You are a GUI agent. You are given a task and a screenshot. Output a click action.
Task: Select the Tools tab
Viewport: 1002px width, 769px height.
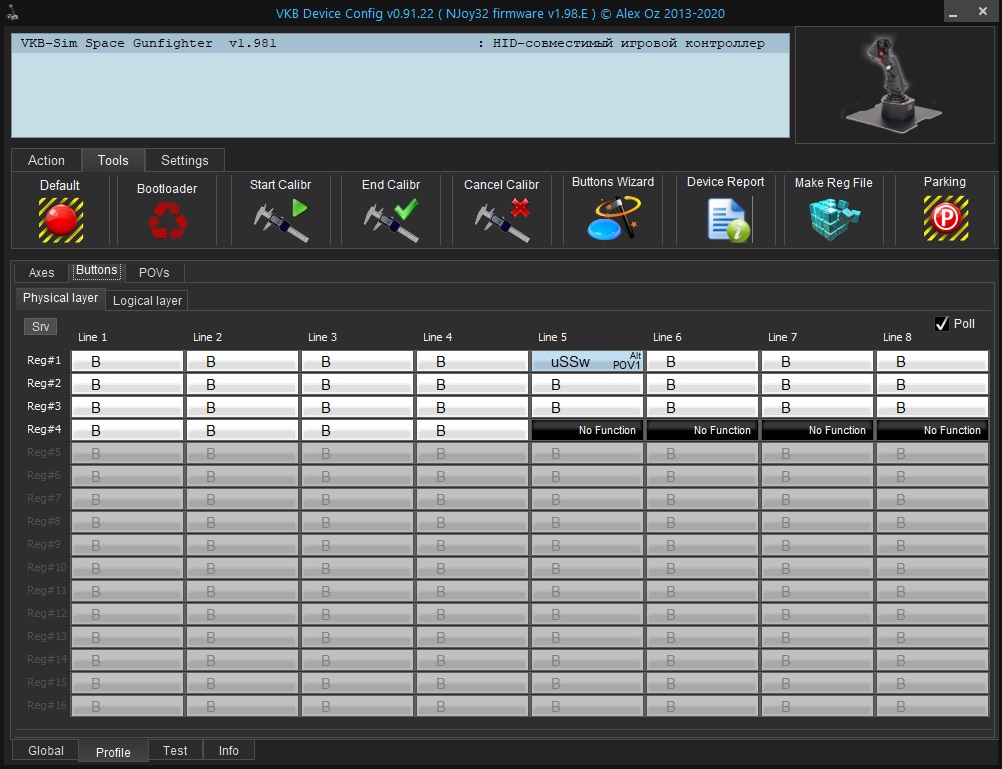point(113,160)
